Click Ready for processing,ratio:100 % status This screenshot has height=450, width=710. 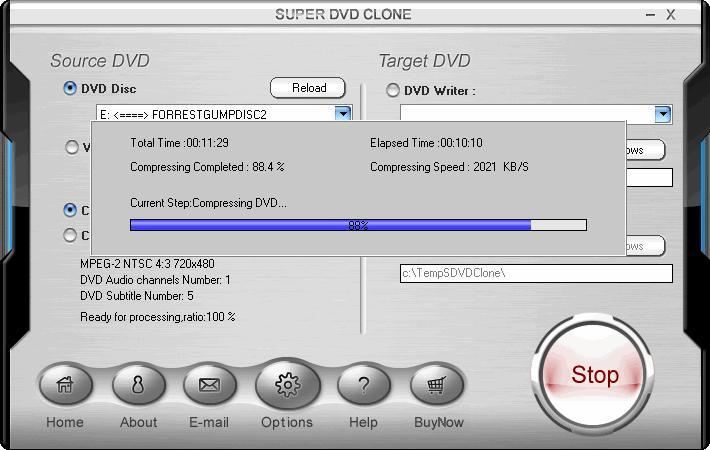(158, 316)
